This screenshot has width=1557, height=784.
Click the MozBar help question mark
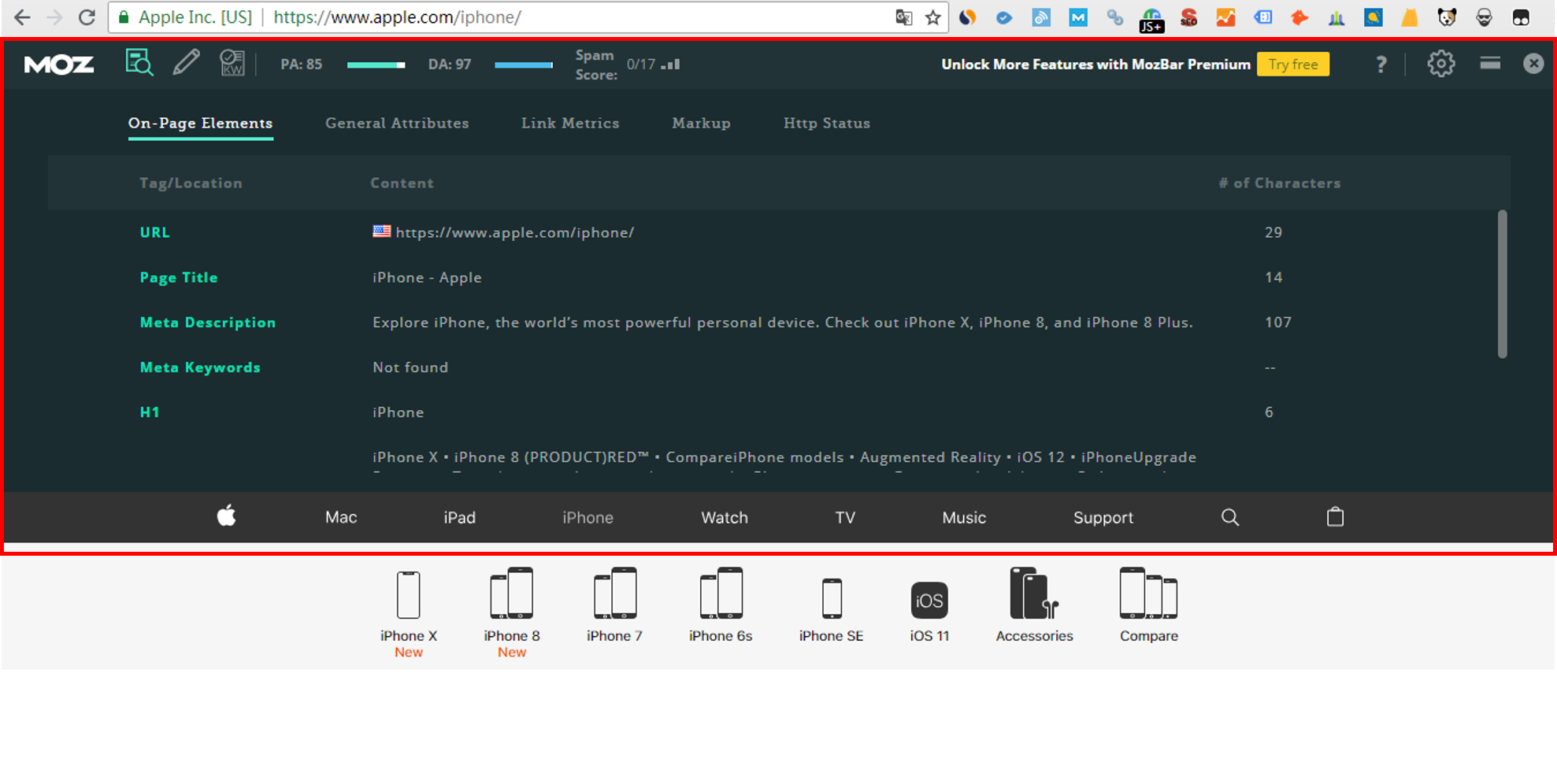pyautogui.click(x=1381, y=65)
